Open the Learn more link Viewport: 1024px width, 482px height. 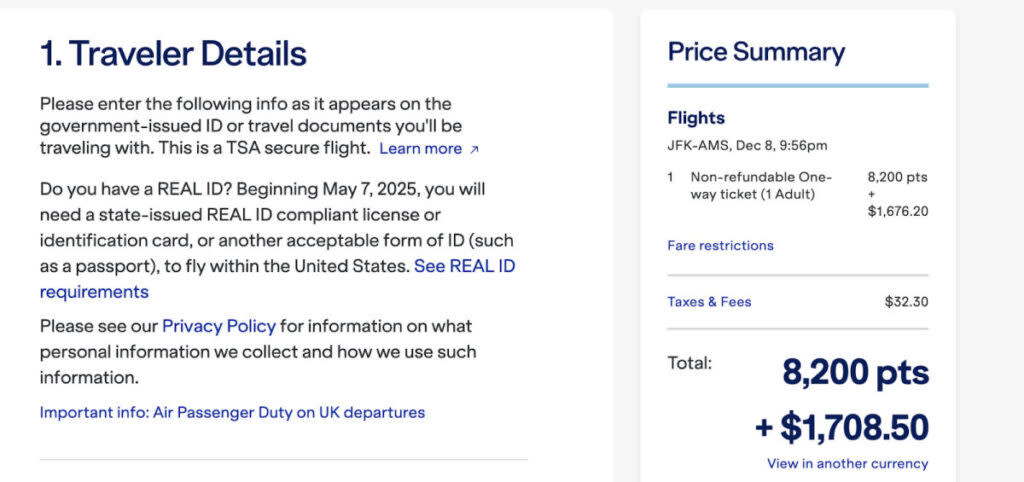click(420, 149)
